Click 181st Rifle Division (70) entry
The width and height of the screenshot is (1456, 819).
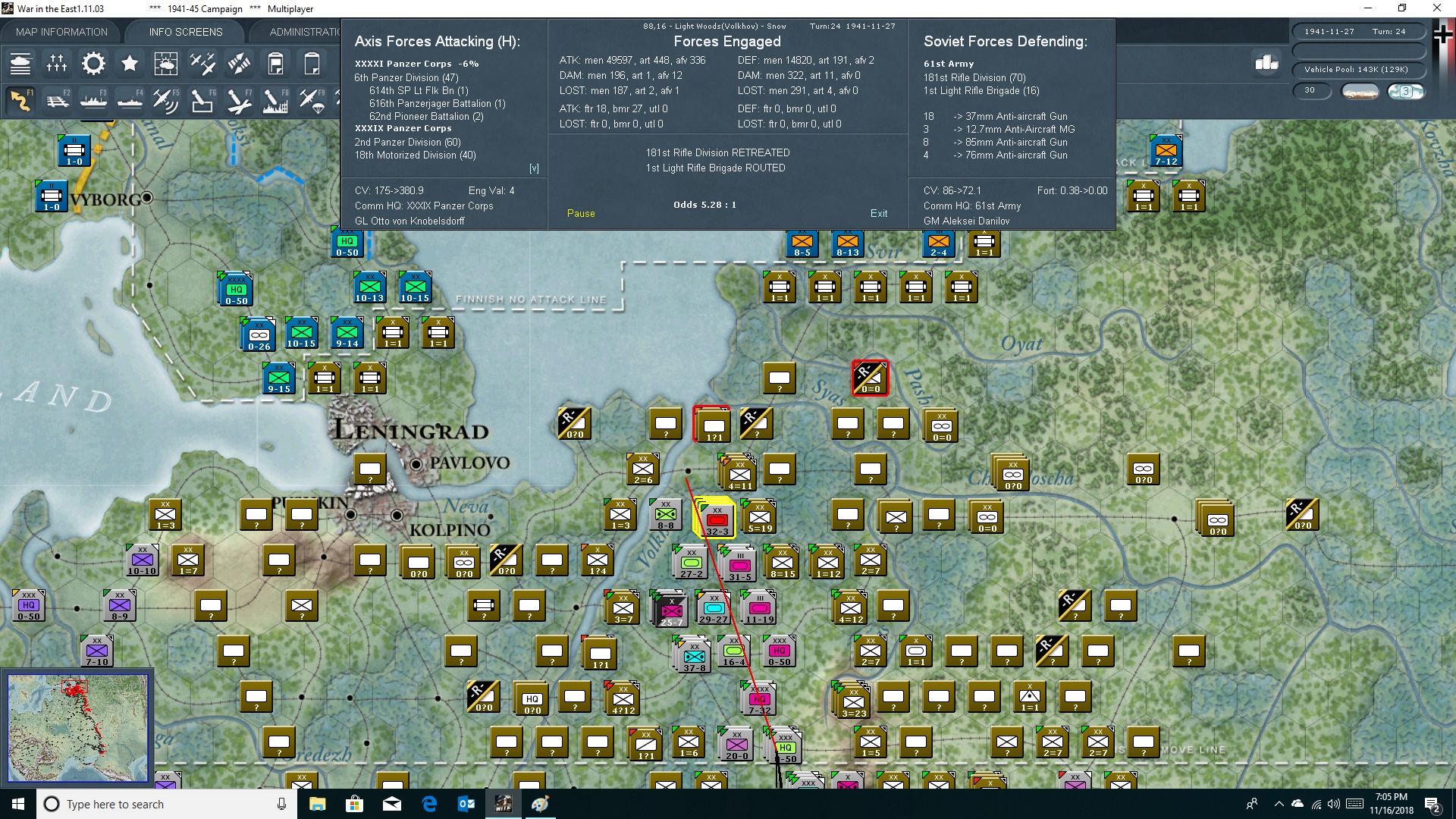(974, 77)
